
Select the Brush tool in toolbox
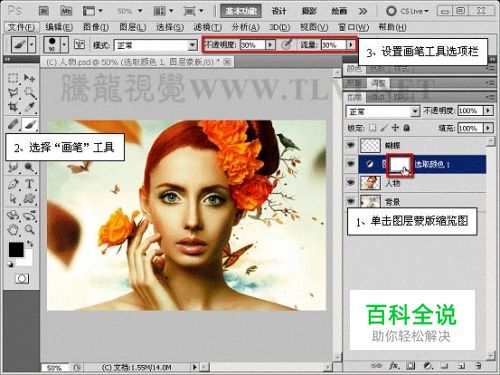(30, 125)
